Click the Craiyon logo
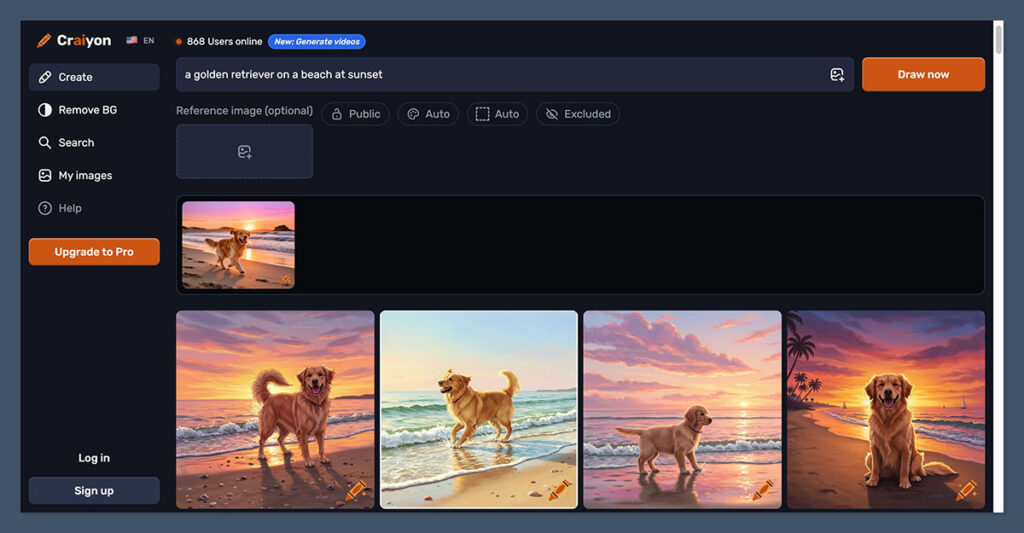The width and height of the screenshot is (1024, 533). 74,40
